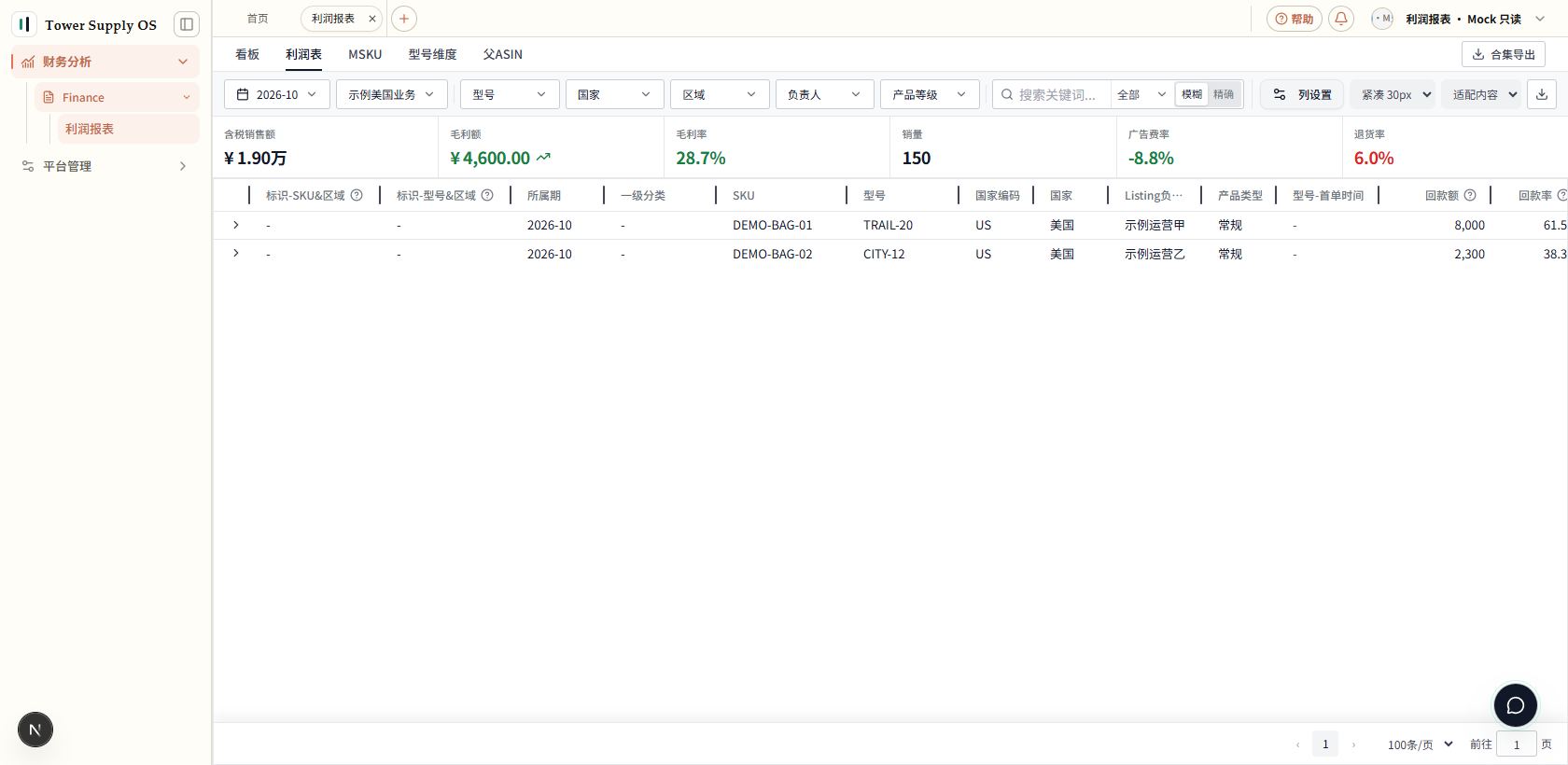
Task: Click the download icon beside 适配内容
Action: [x=1542, y=94]
